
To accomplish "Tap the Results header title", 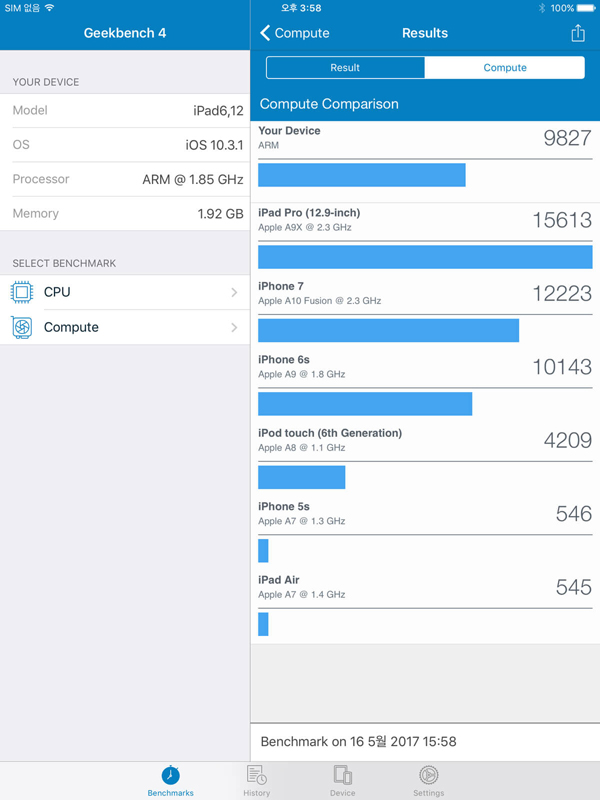I will [x=425, y=33].
